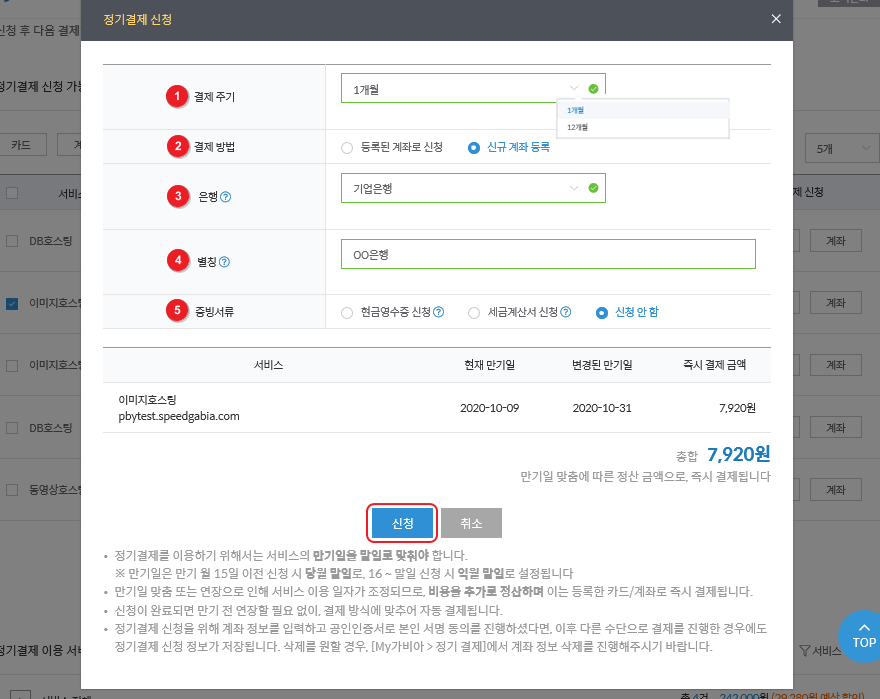
Task: Click the green check icon in 결제 주기 dropdown
Action: click(593, 89)
